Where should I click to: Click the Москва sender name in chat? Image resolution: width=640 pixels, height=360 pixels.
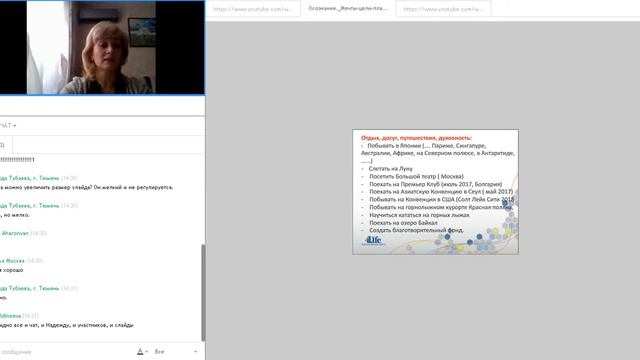tap(12, 260)
